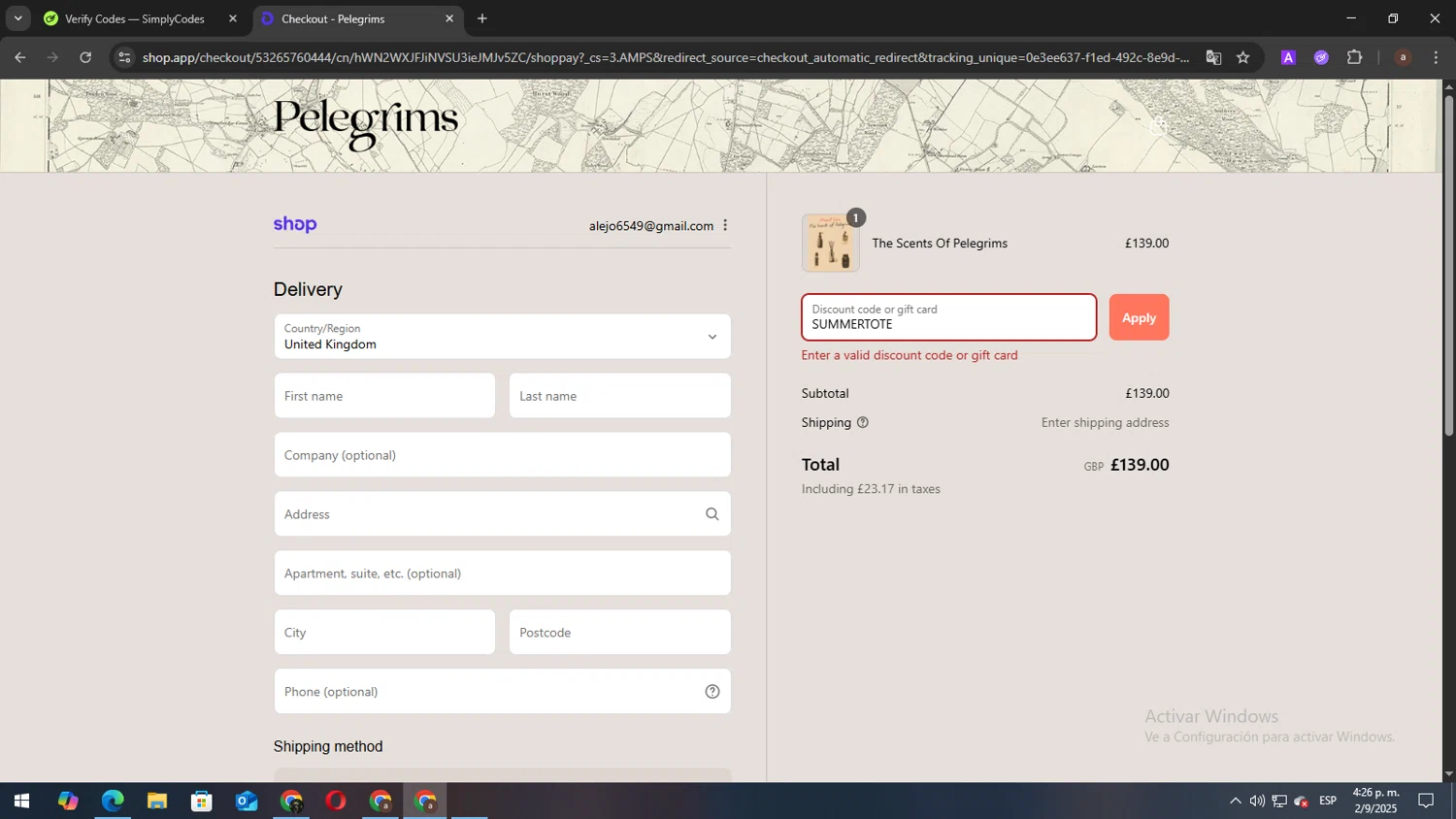This screenshot has width=1456, height=819.
Task: Click the Shop logo
Action: (295, 224)
